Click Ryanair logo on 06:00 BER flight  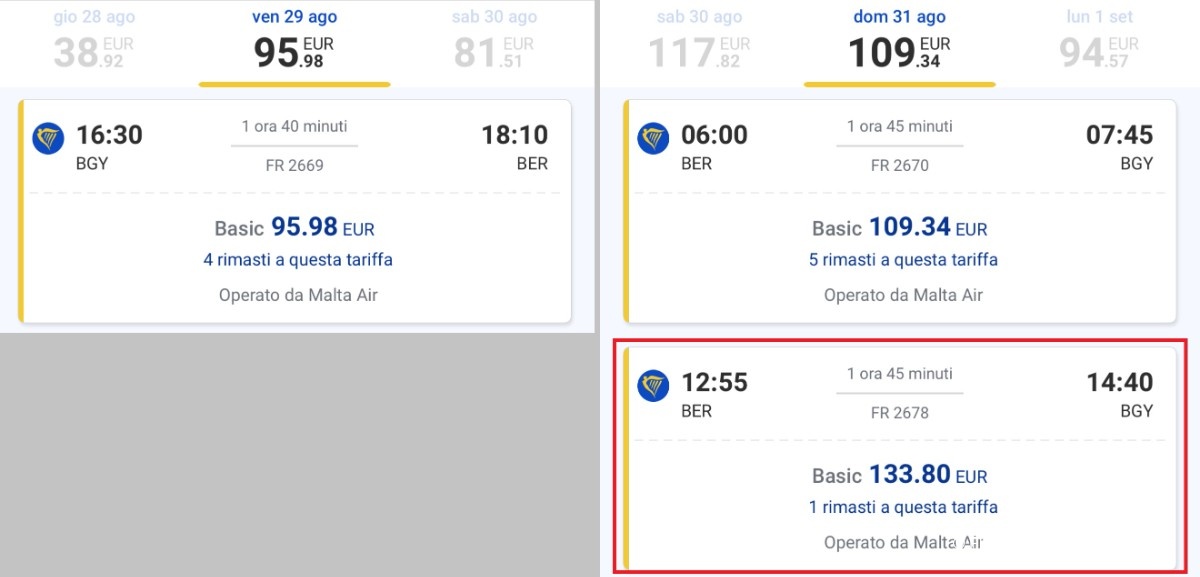(653, 139)
